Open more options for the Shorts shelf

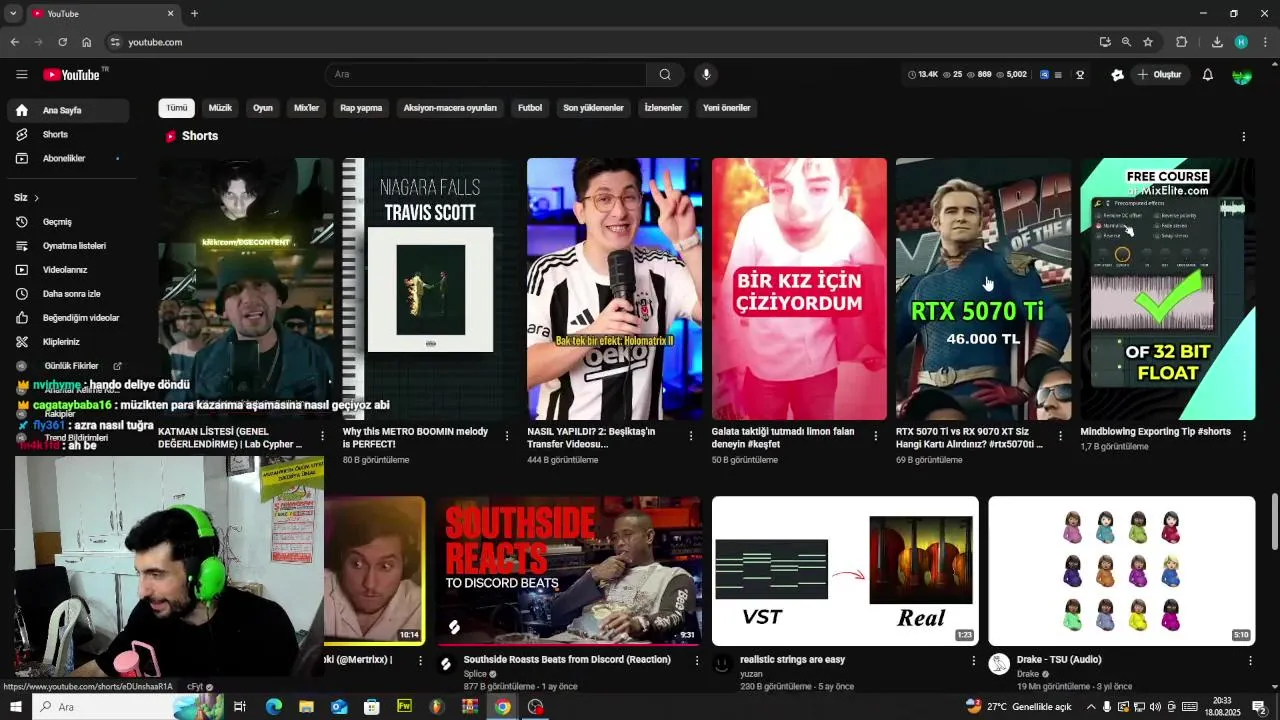point(1244,136)
